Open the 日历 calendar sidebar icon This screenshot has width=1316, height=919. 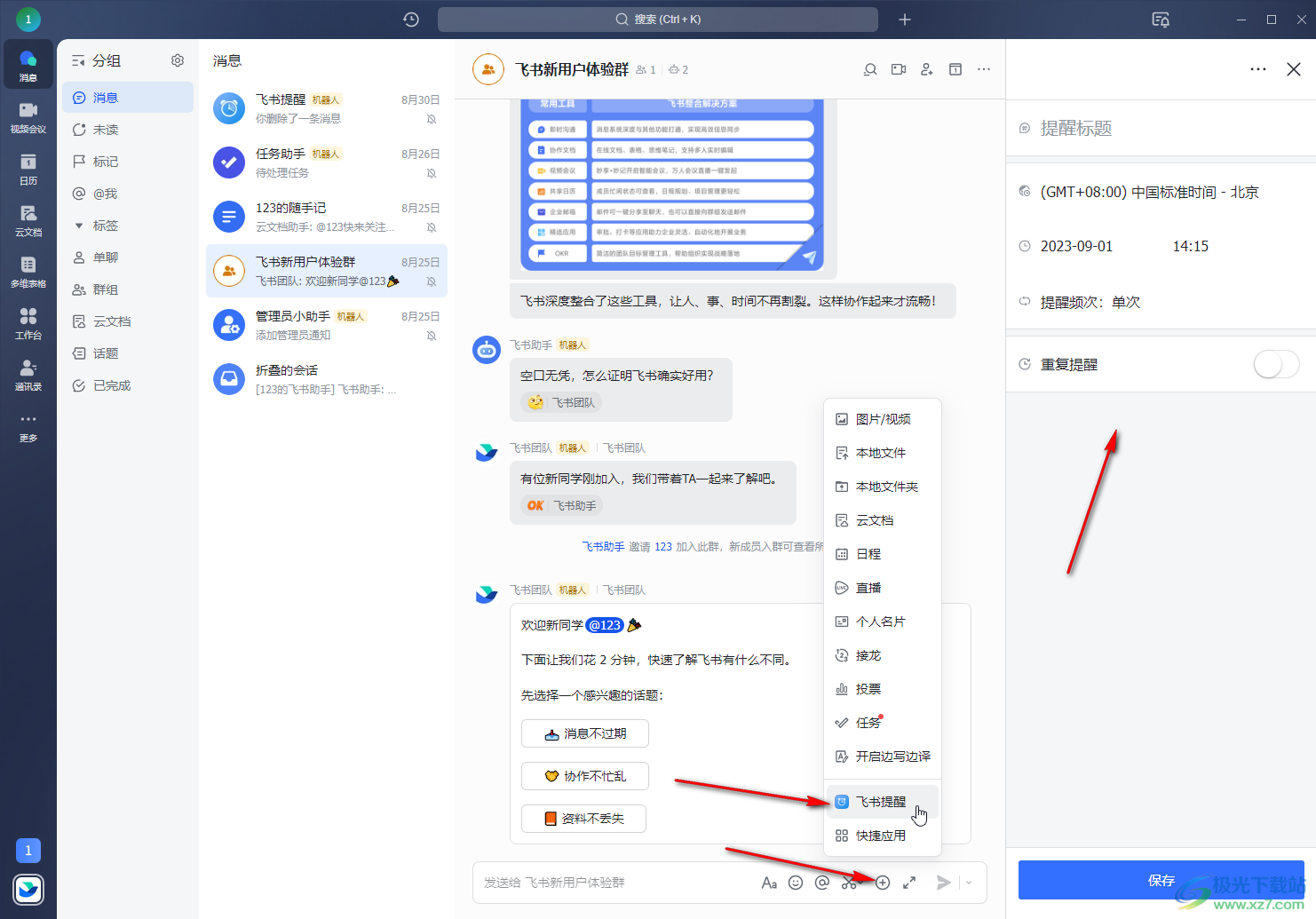pyautogui.click(x=28, y=168)
